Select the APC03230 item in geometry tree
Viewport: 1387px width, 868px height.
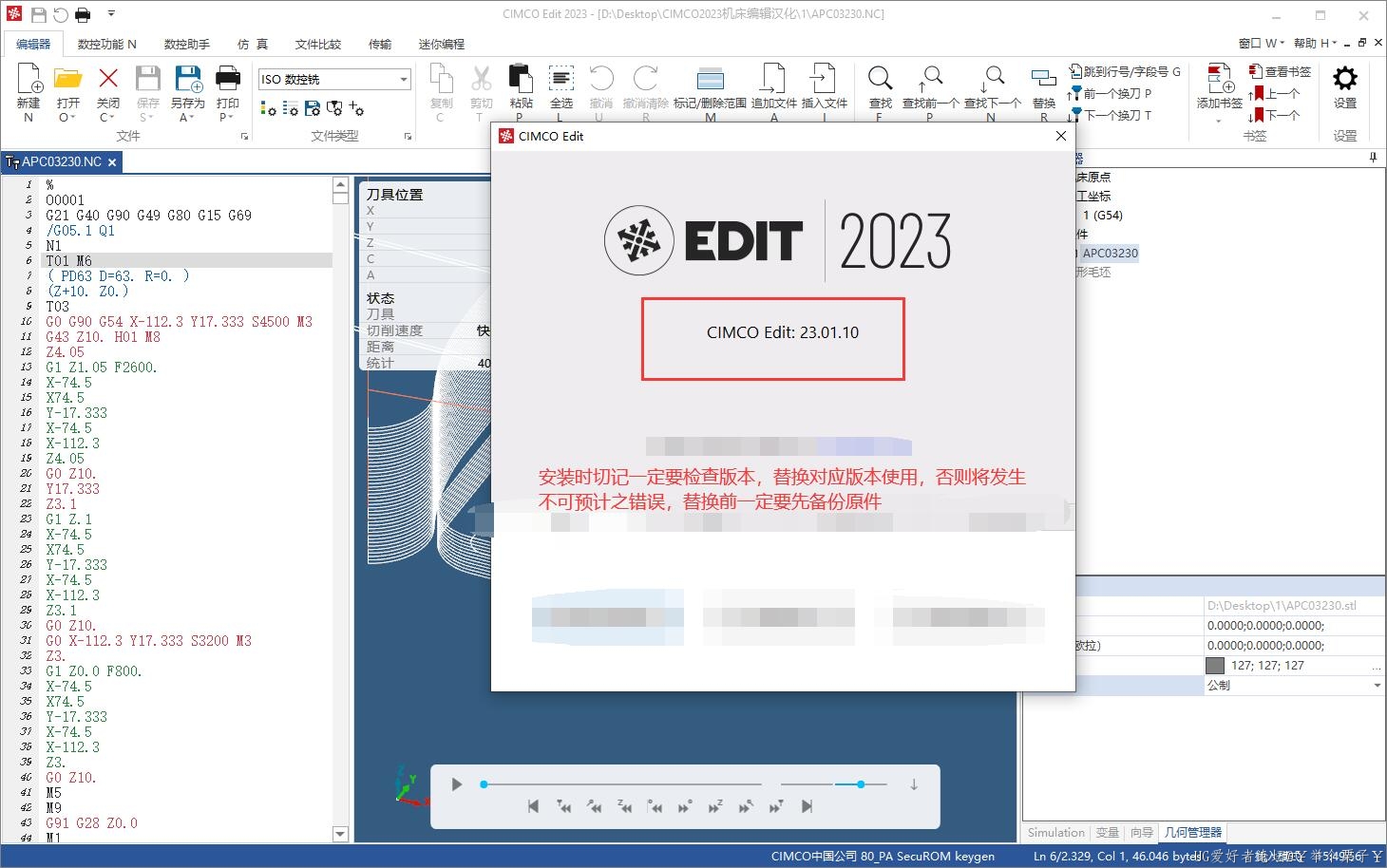tap(1110, 254)
